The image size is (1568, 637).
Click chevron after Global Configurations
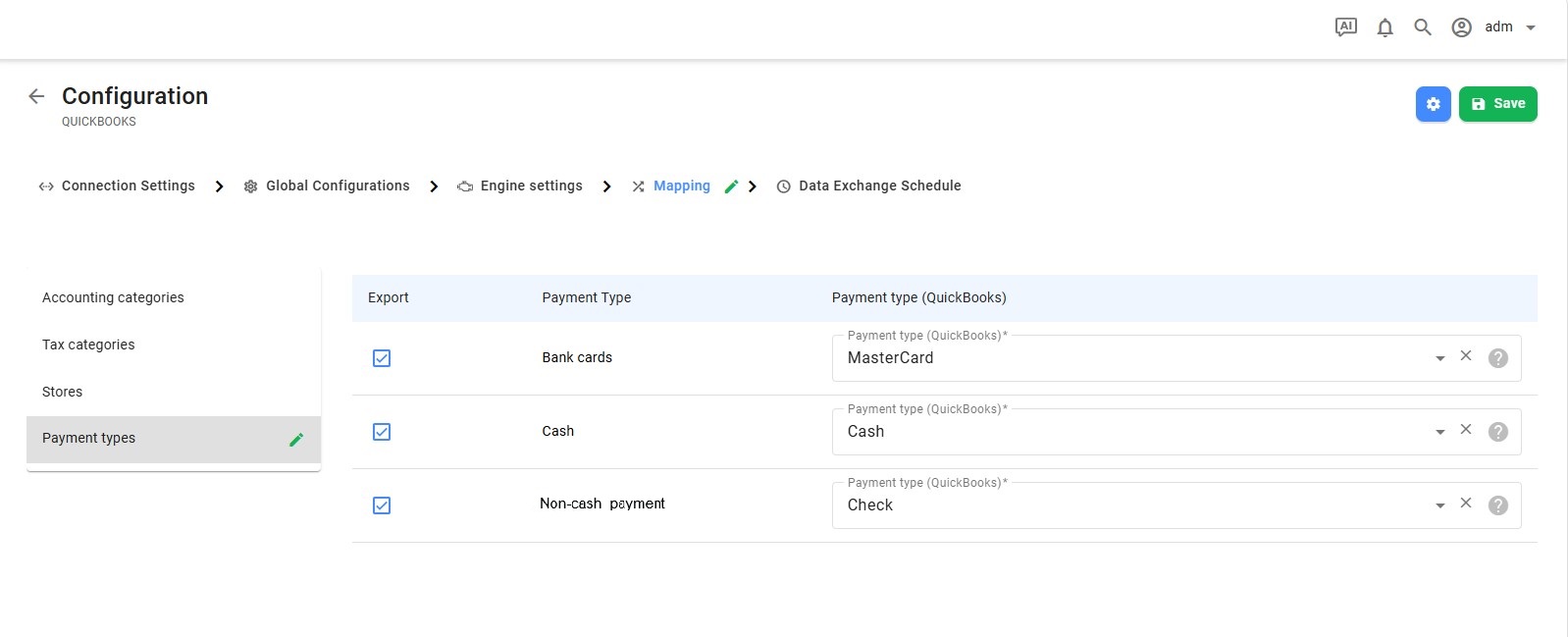(x=434, y=186)
